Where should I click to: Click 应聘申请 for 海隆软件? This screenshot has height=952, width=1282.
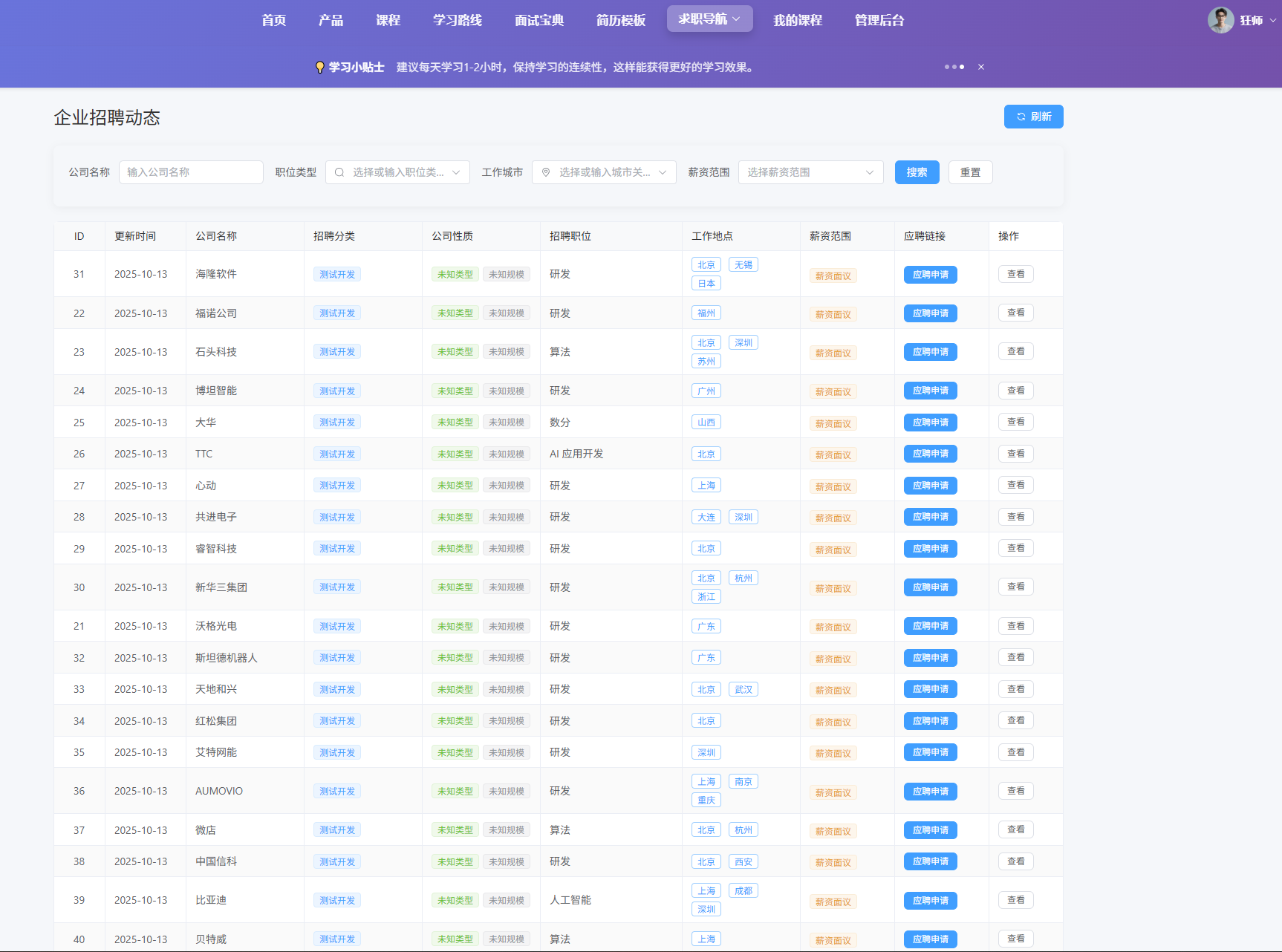click(930, 275)
